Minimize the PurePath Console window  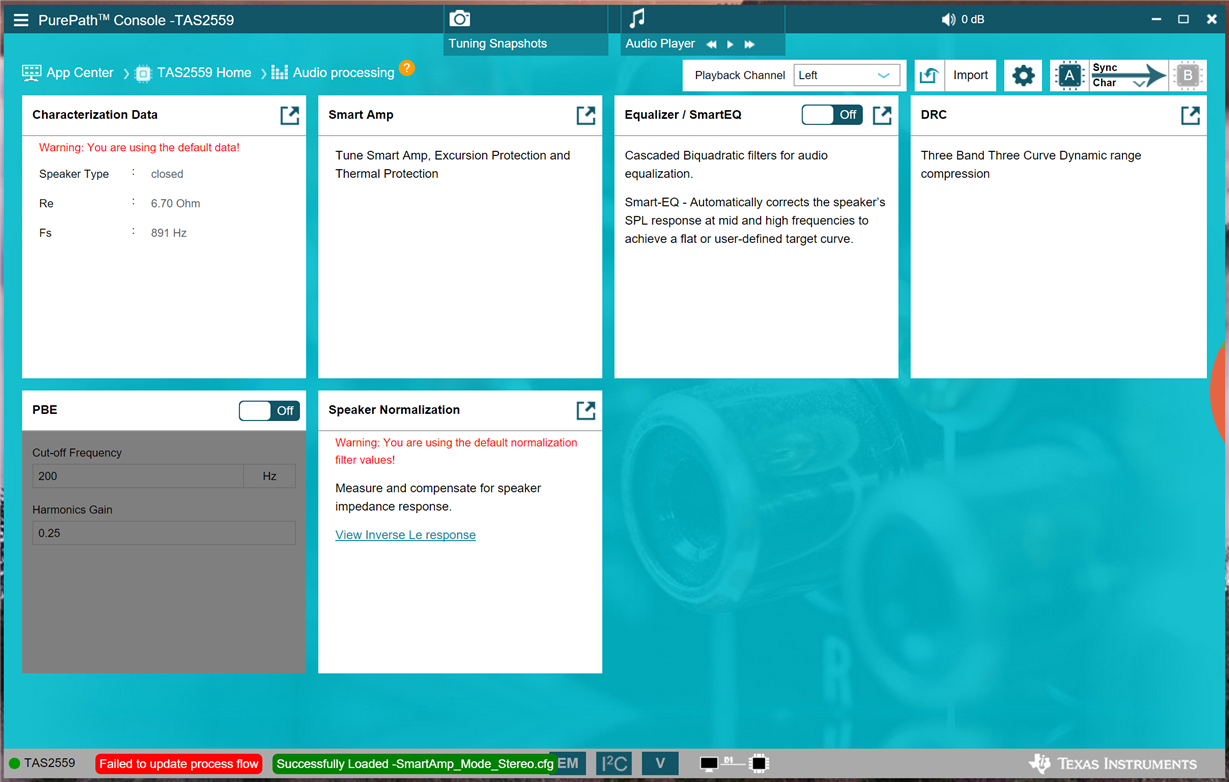[1156, 20]
